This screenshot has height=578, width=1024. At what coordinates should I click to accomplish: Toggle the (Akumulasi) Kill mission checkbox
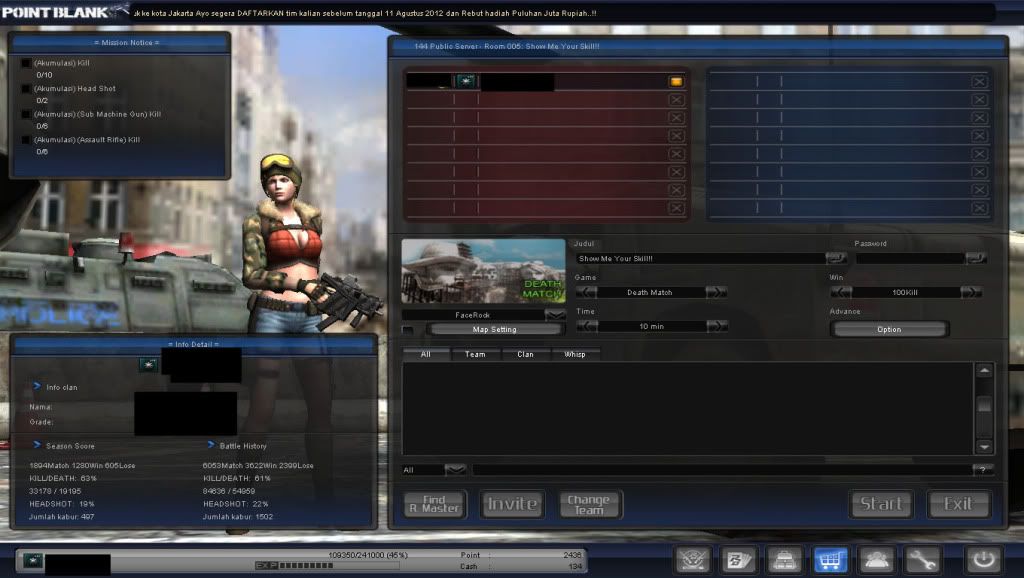(26, 63)
